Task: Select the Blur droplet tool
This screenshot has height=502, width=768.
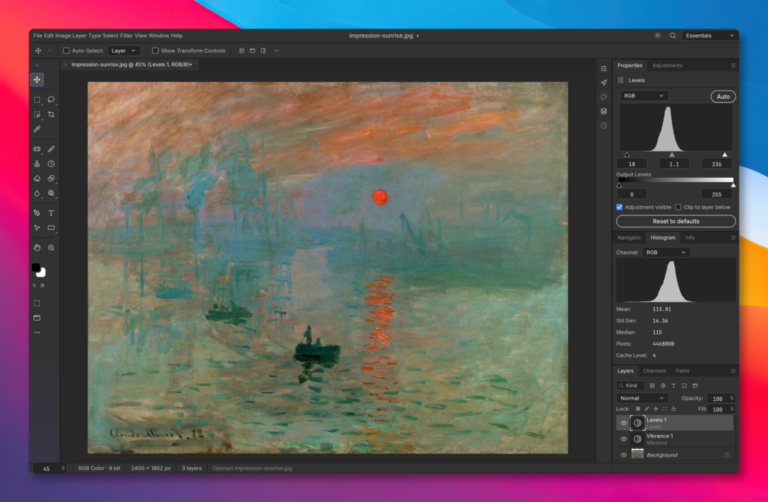Action: coord(37,193)
